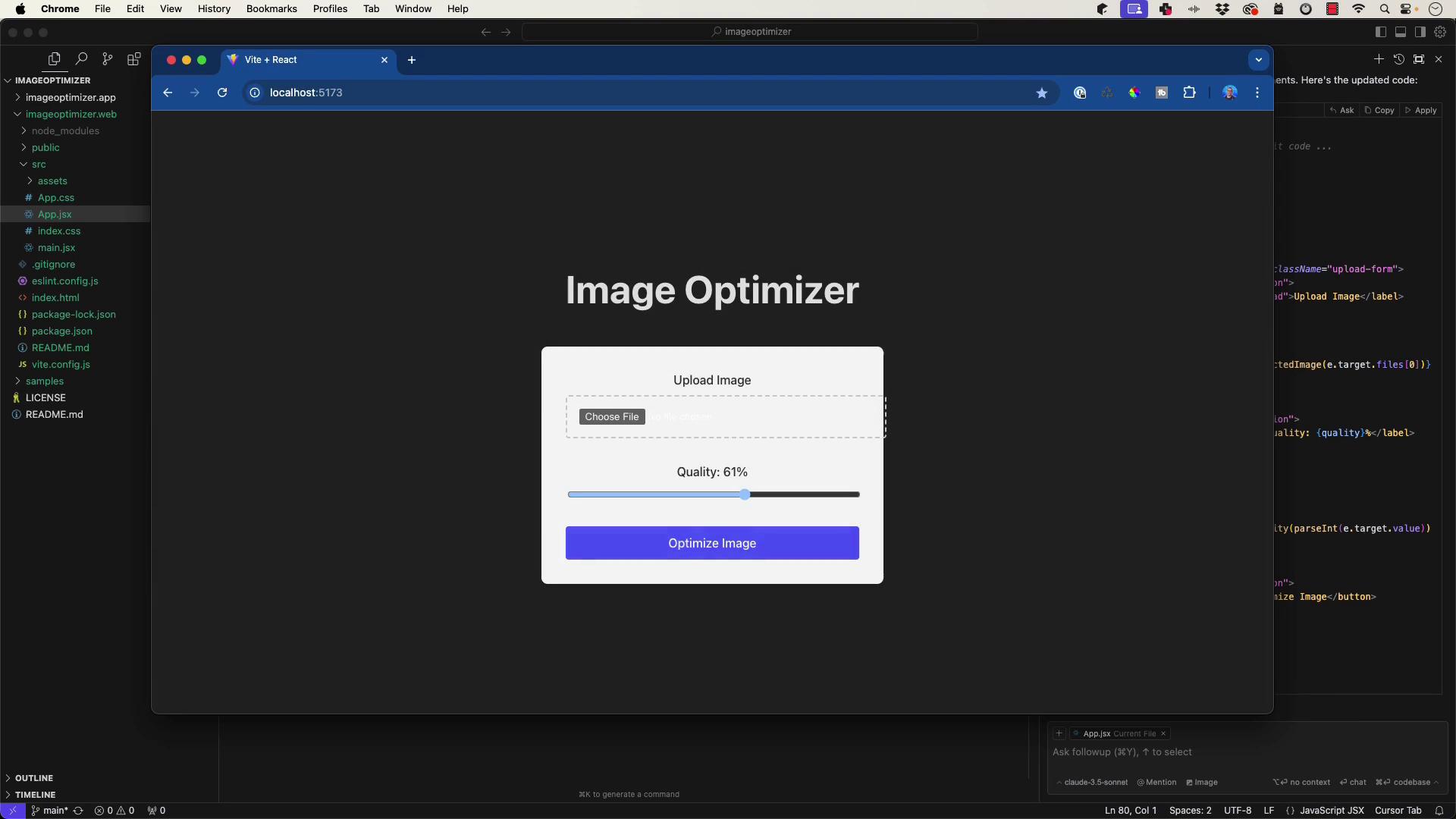Click the bookmark star in address bar

click(1042, 93)
